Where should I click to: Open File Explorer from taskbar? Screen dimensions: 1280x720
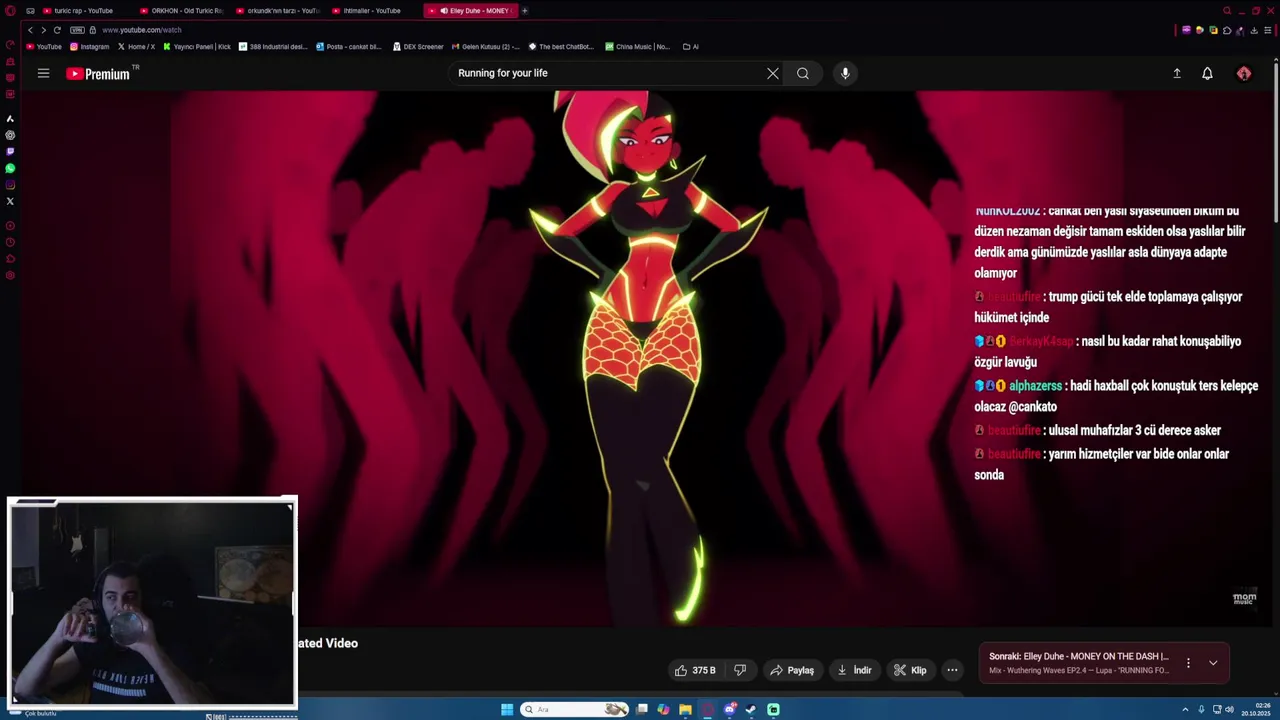pyautogui.click(x=685, y=710)
